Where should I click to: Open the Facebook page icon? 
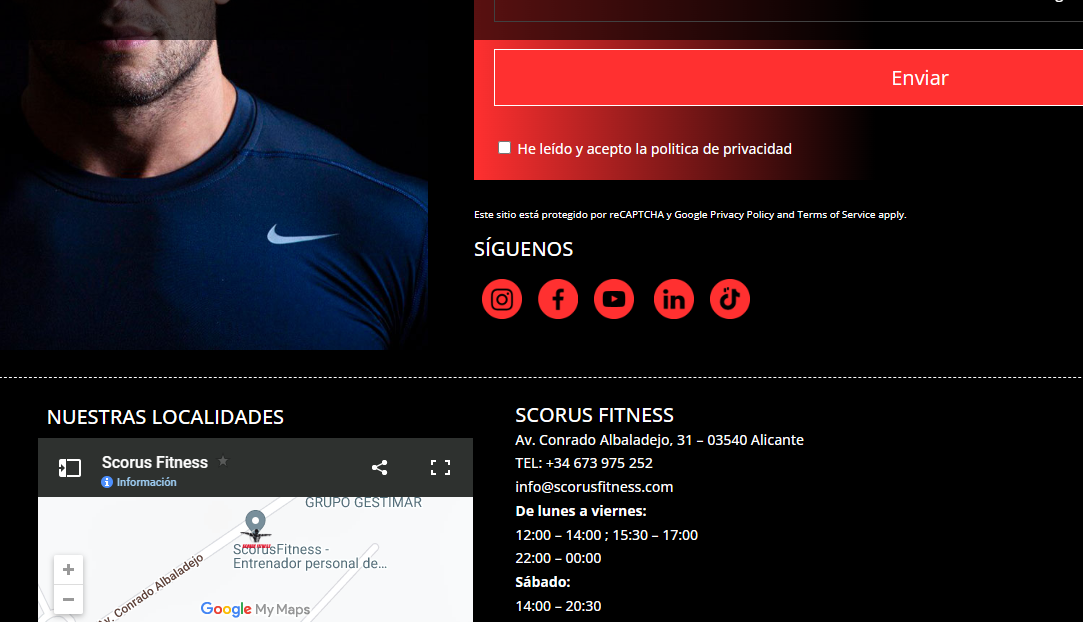pos(558,299)
